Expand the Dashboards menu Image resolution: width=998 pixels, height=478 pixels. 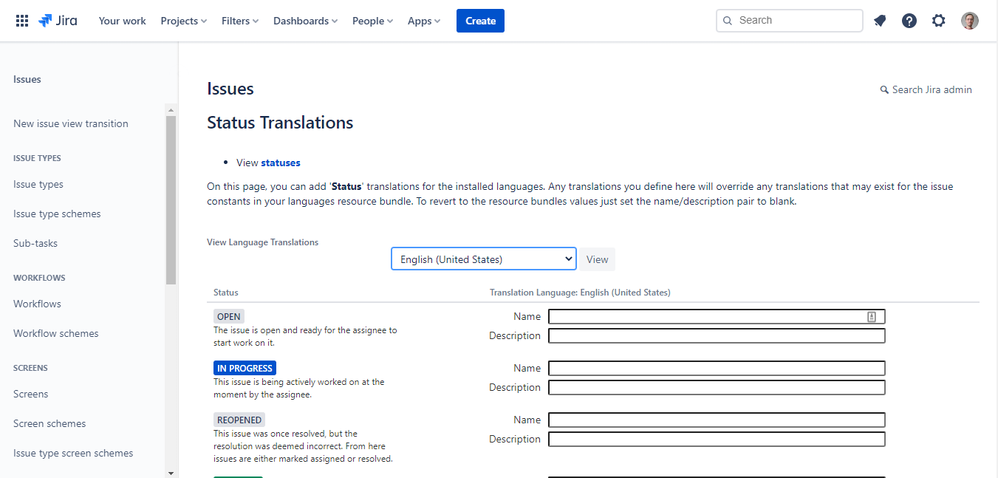[306, 21]
